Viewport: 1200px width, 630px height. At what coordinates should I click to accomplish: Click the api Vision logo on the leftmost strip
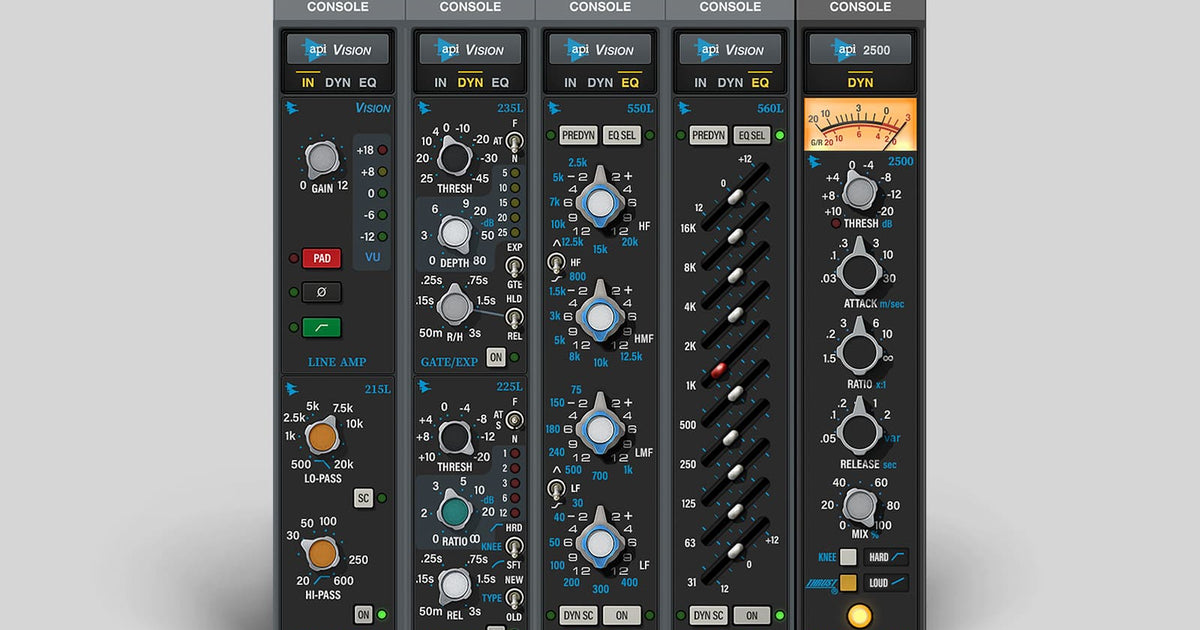[x=337, y=48]
